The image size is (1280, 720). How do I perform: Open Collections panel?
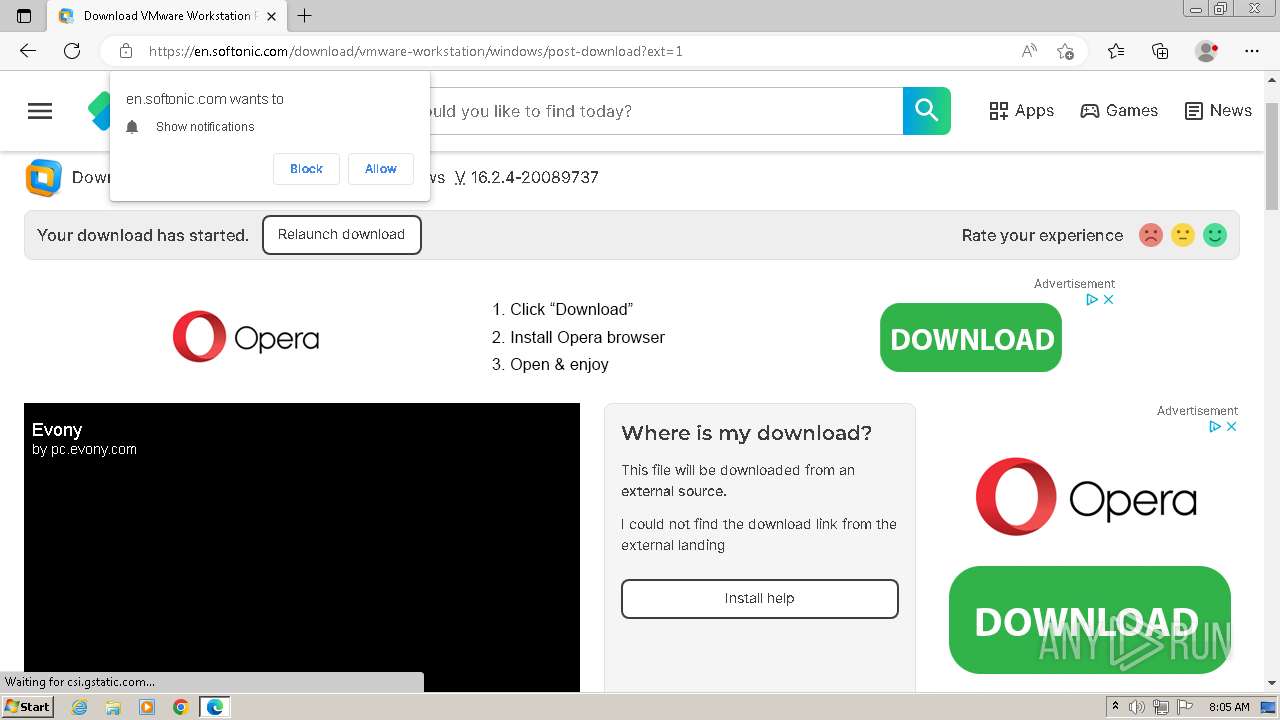[x=1160, y=51]
